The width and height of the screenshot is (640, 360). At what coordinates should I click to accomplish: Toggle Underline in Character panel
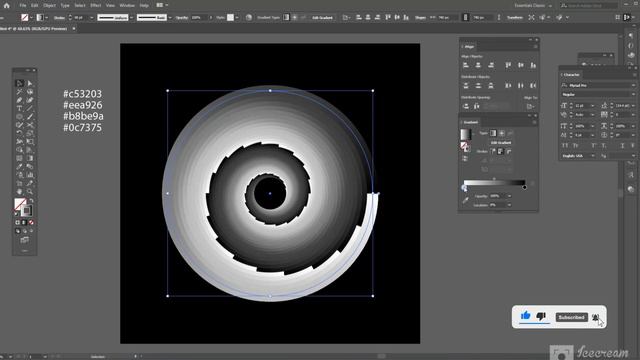pyautogui.click(x=622, y=145)
